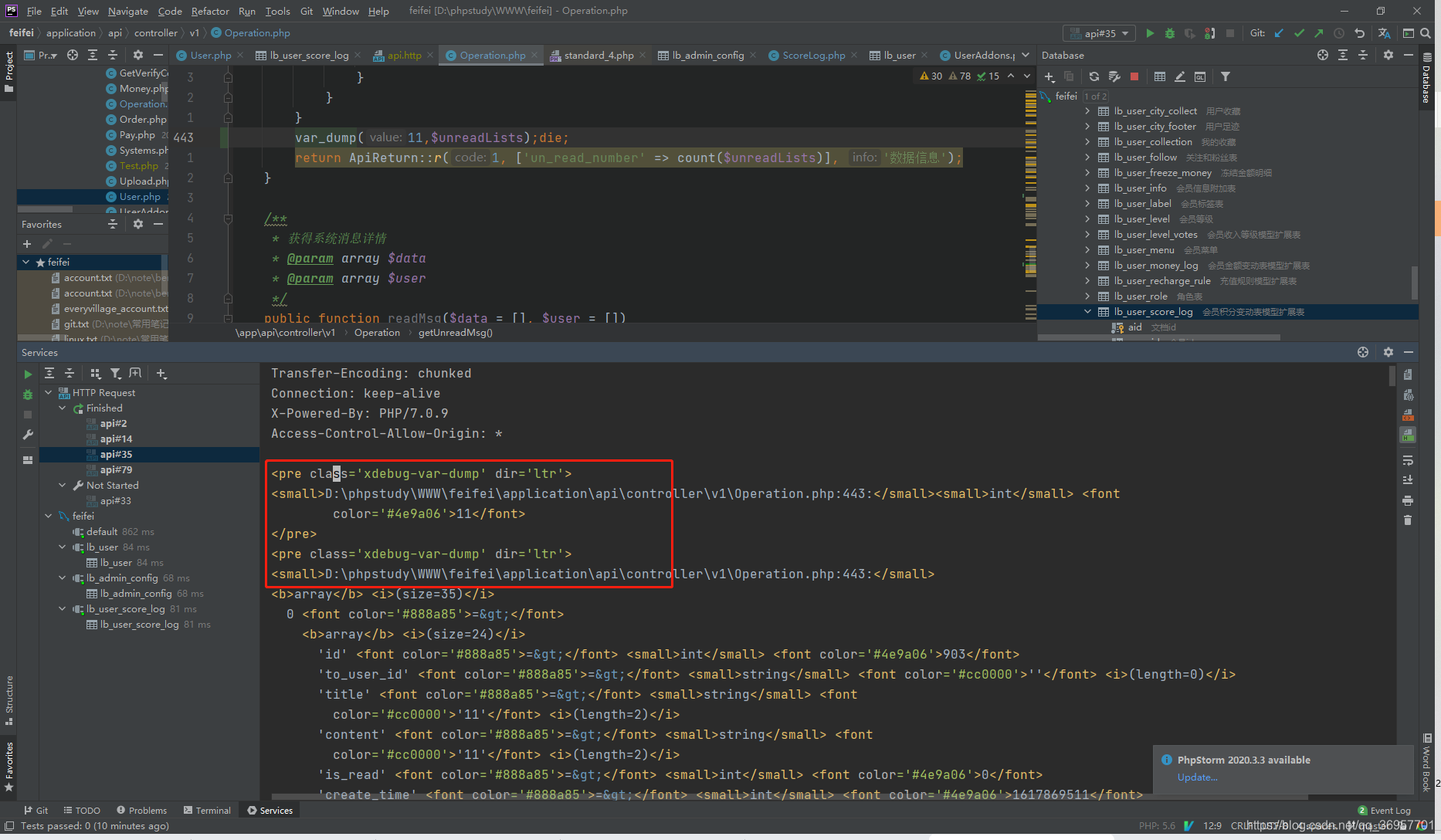Open the Terminal tool window tab
The width and height of the screenshot is (1441, 840).
[x=207, y=810]
